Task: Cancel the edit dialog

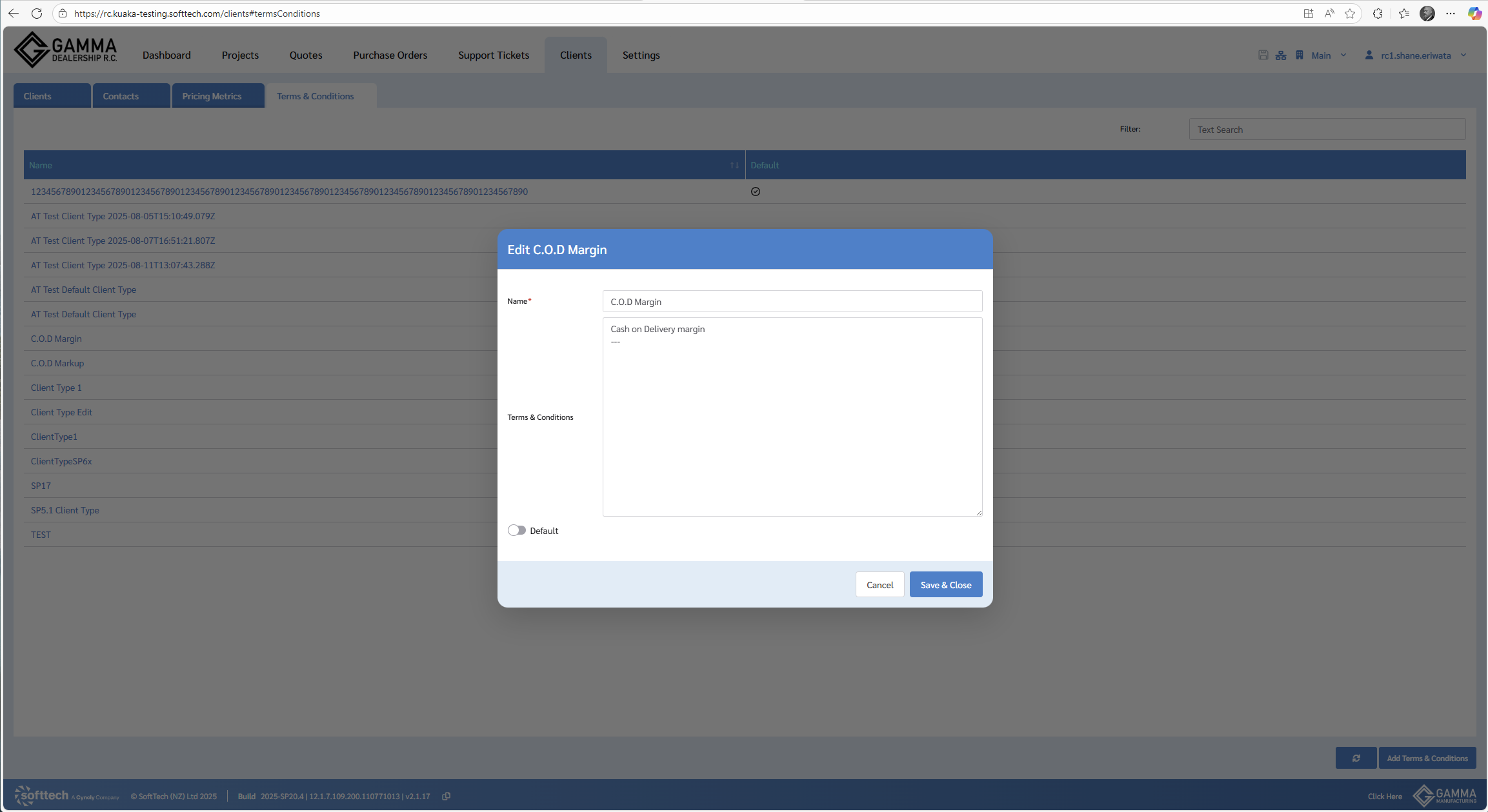Action: pos(880,584)
